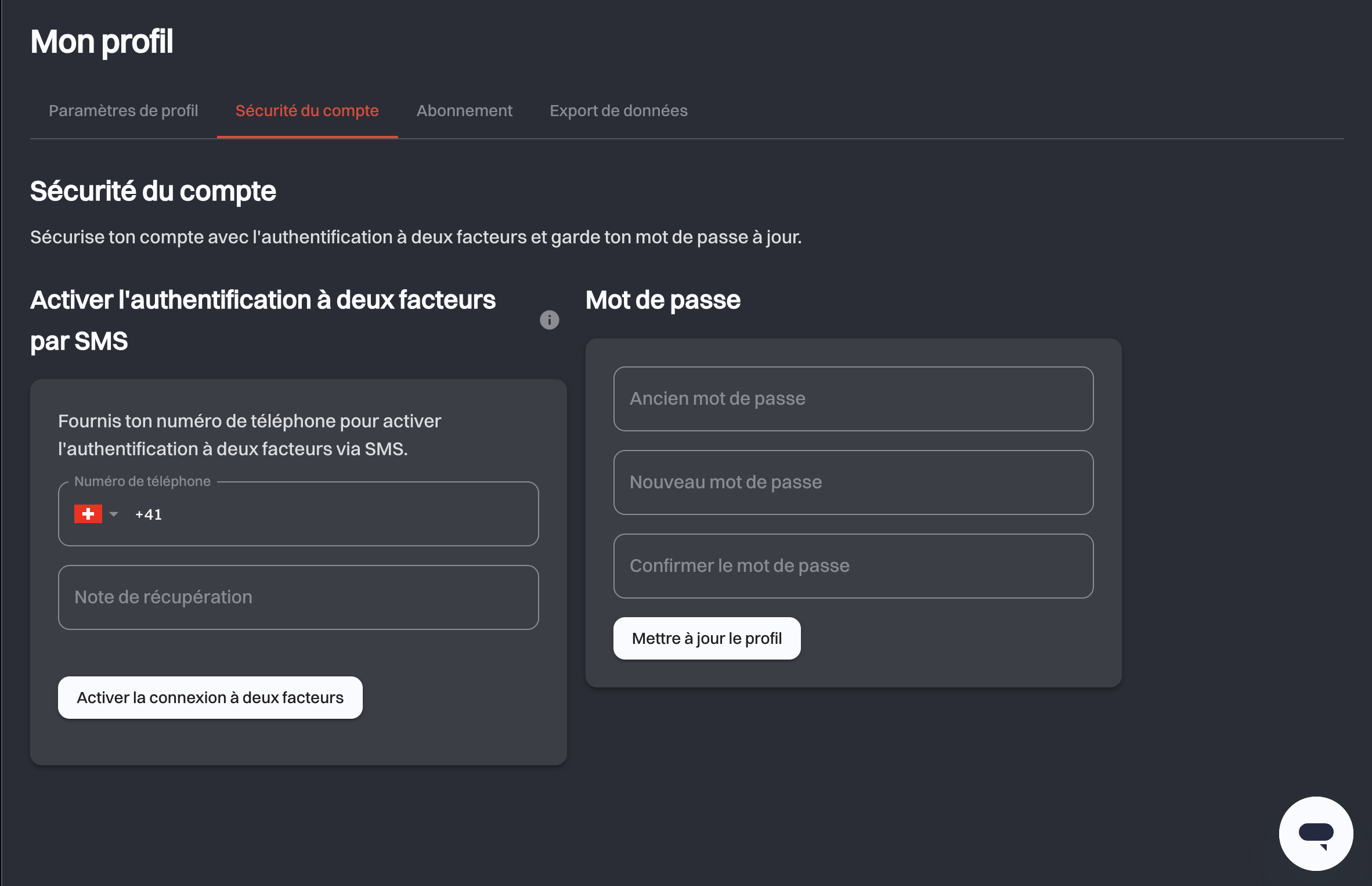Click the Nouveau mot de passe field

[853, 482]
